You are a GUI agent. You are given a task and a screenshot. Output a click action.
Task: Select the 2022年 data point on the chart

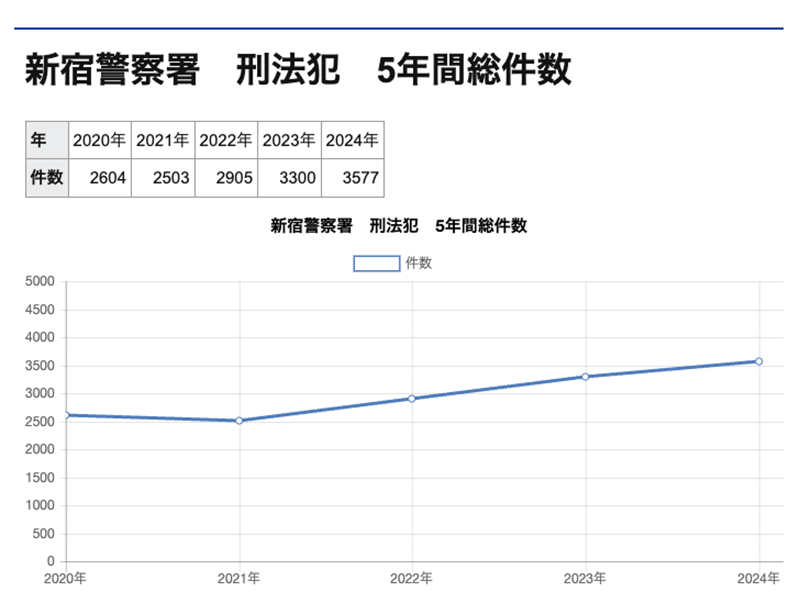click(x=412, y=398)
